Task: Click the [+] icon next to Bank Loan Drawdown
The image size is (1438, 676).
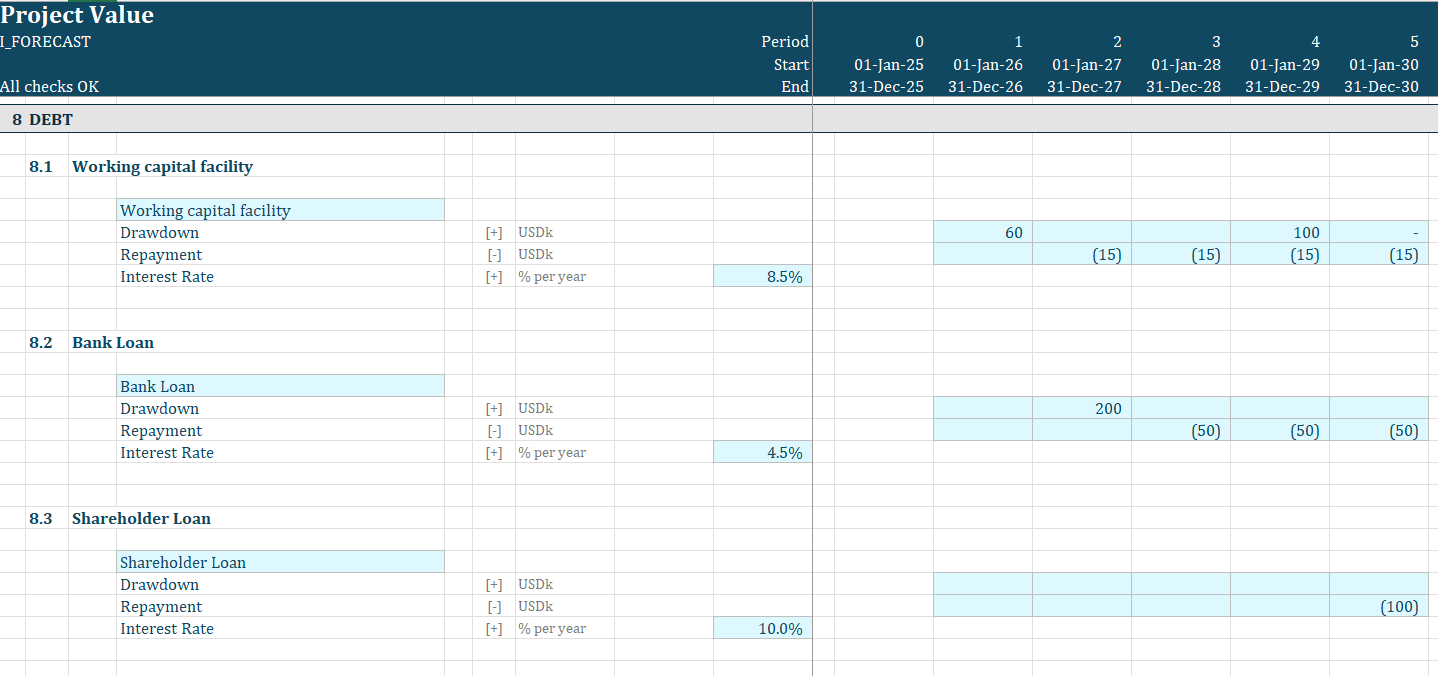Action: coord(493,408)
